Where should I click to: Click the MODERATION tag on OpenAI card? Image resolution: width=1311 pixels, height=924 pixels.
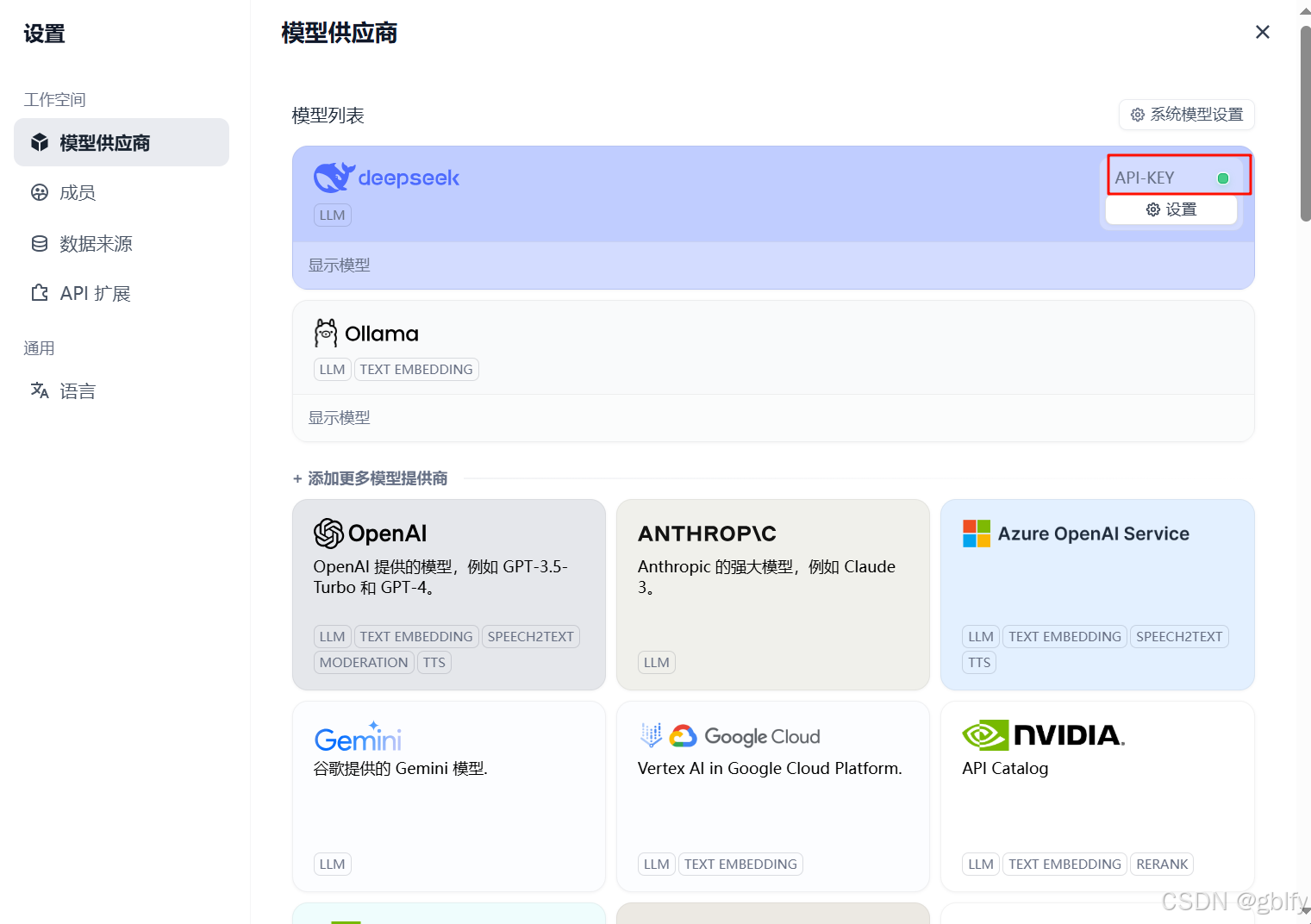[x=364, y=663]
